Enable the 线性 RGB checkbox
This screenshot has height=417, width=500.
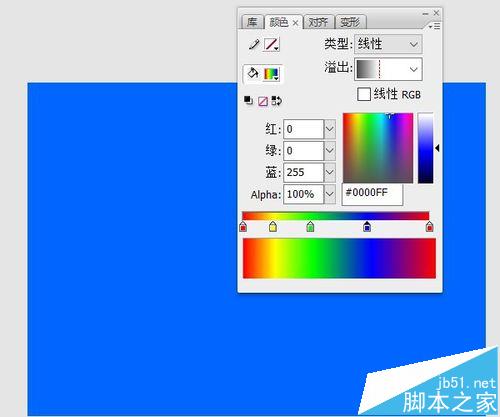(x=364, y=94)
